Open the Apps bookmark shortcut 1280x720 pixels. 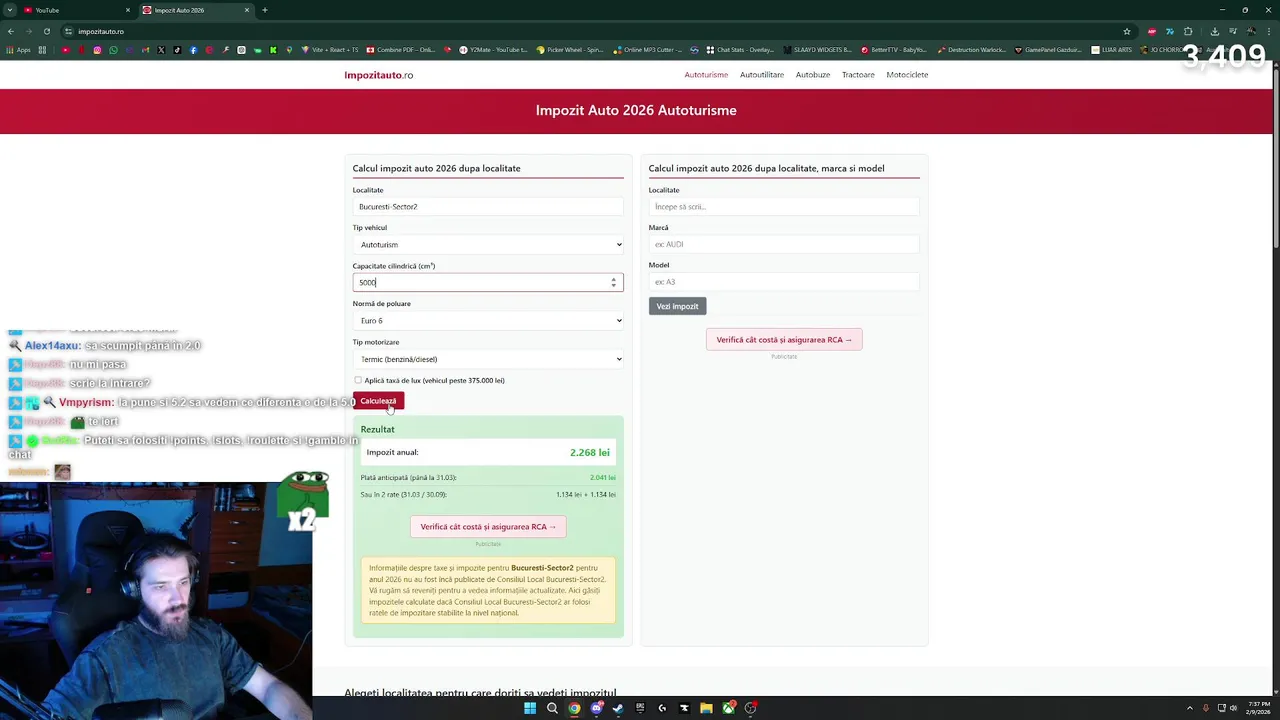pos(19,50)
